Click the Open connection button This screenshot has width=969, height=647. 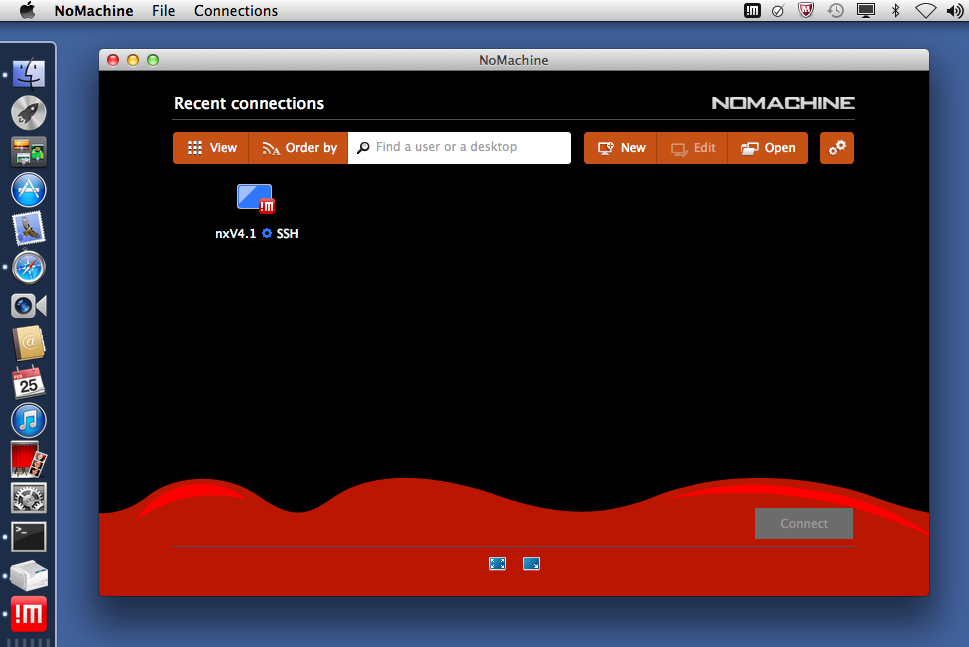[768, 148]
